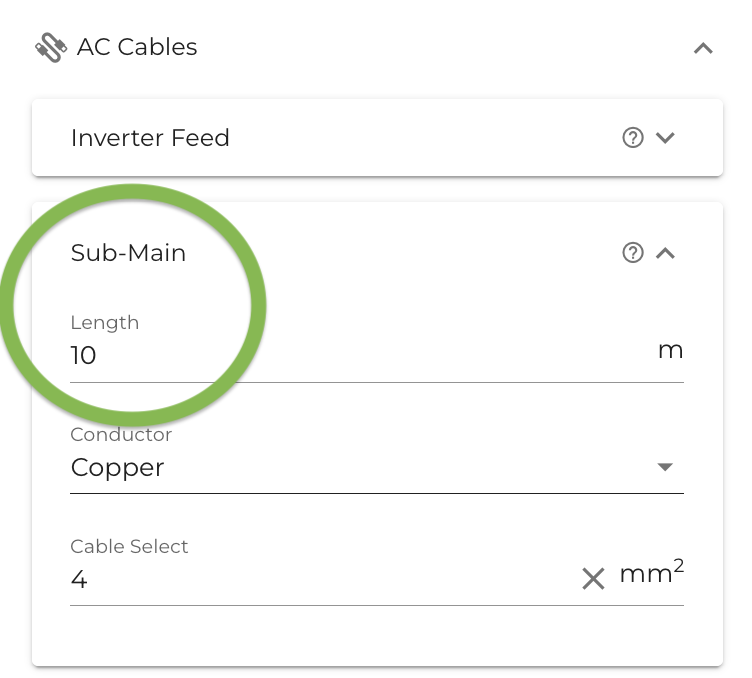Click the Cable Select label

tap(129, 547)
